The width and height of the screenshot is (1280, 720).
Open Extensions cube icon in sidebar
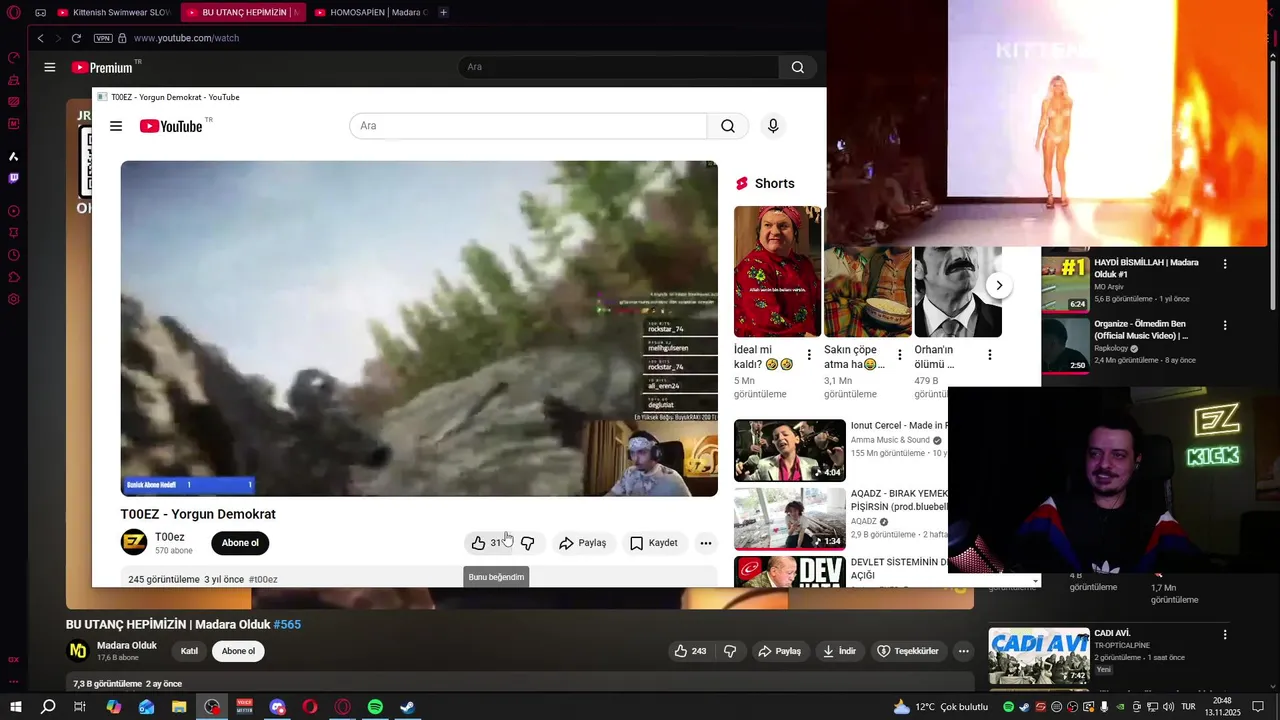pyautogui.click(x=14, y=277)
